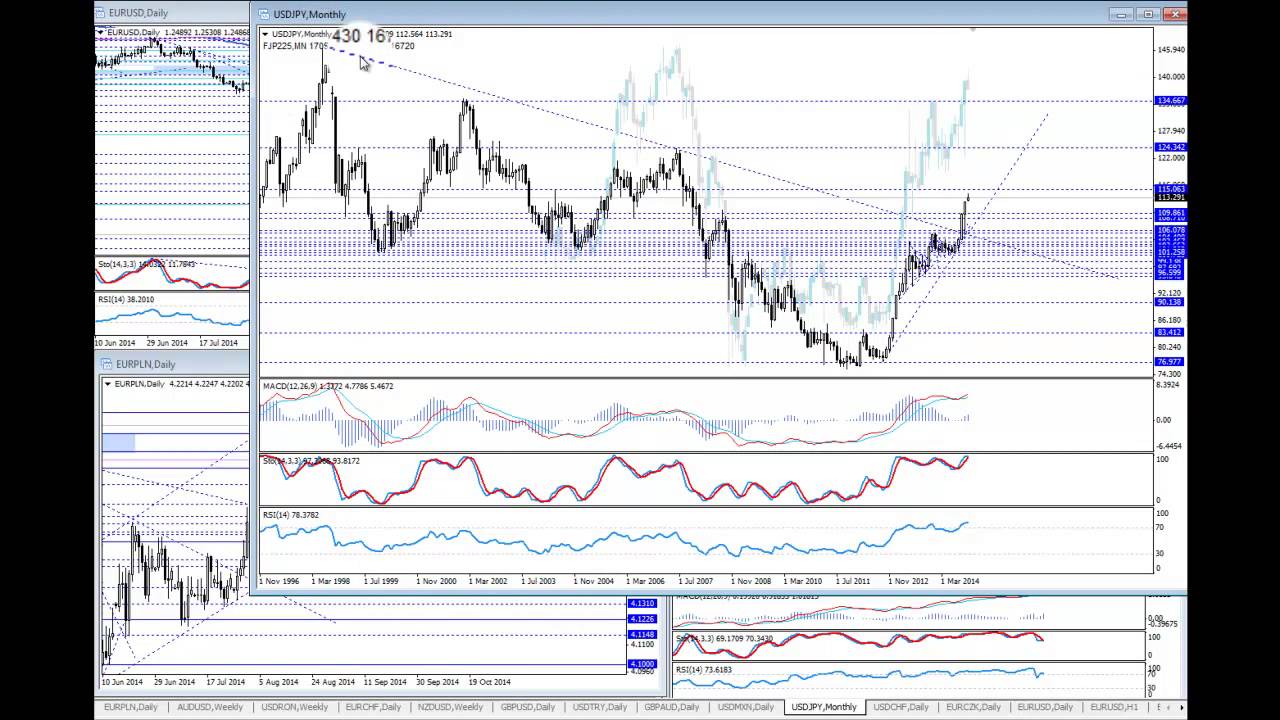Select the RSI(14) 73.6183 indicator label
1280x720 pixels.
click(706, 670)
